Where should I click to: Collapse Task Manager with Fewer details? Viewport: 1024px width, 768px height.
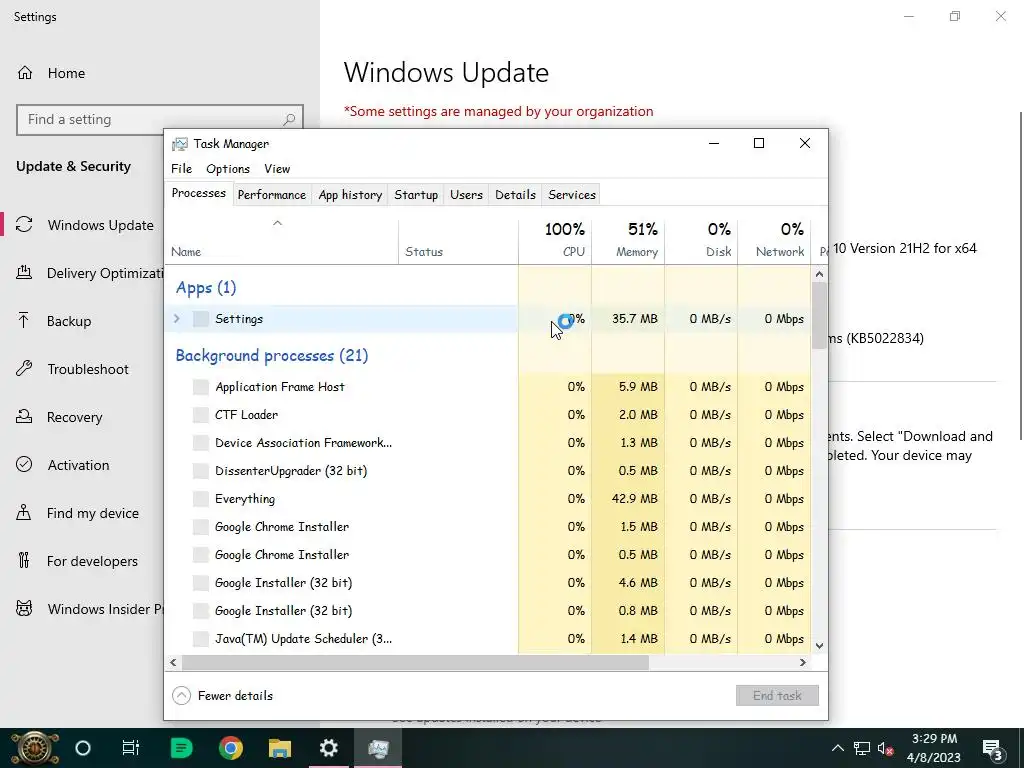point(223,696)
